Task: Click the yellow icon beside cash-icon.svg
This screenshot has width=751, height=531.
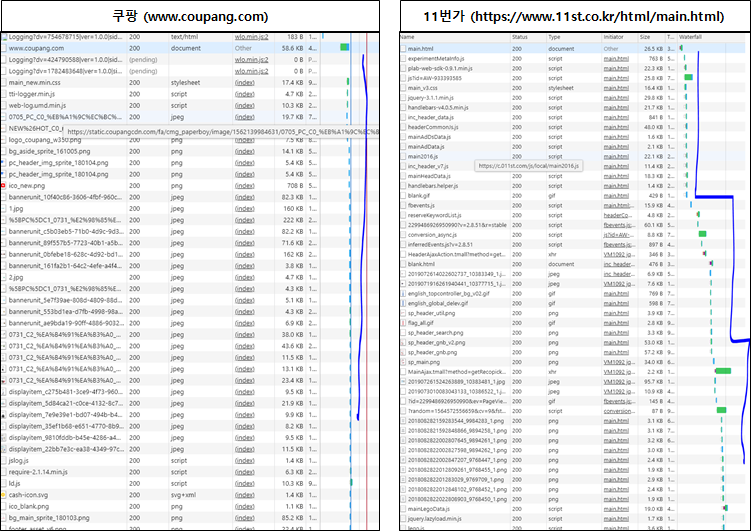Action: pyautogui.click(x=3, y=495)
